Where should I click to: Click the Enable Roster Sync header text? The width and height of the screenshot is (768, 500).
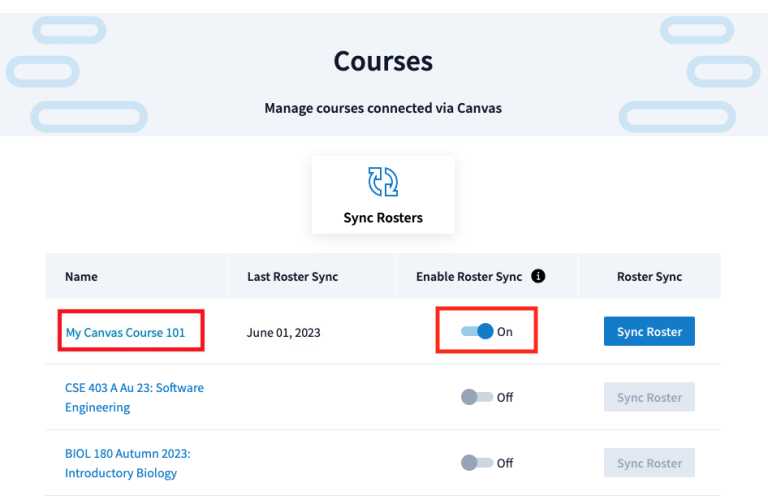click(x=469, y=277)
